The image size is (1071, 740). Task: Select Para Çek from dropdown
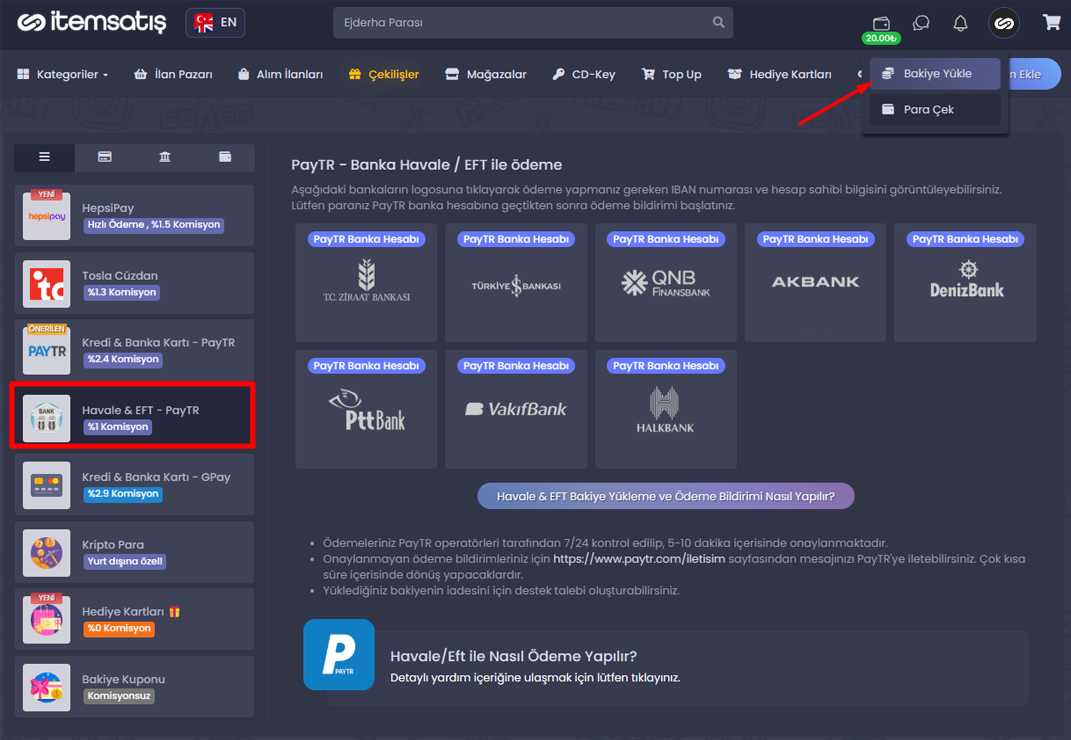[934, 109]
